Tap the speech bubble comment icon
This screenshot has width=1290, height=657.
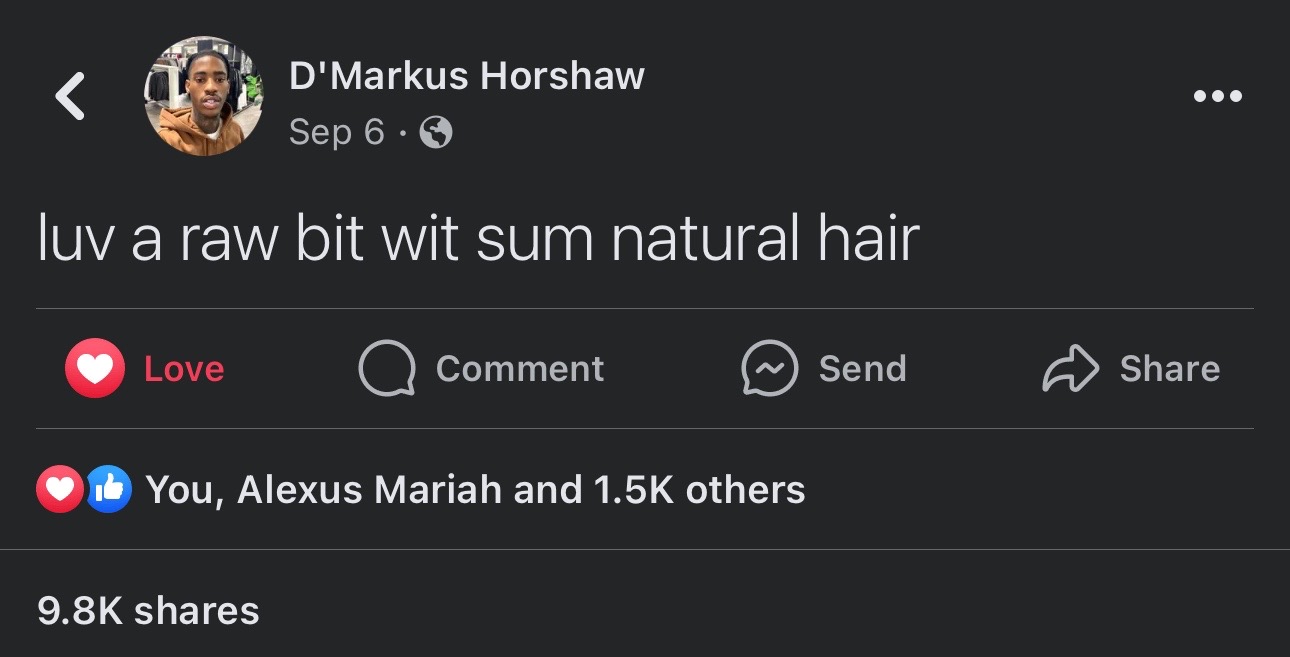coord(387,369)
